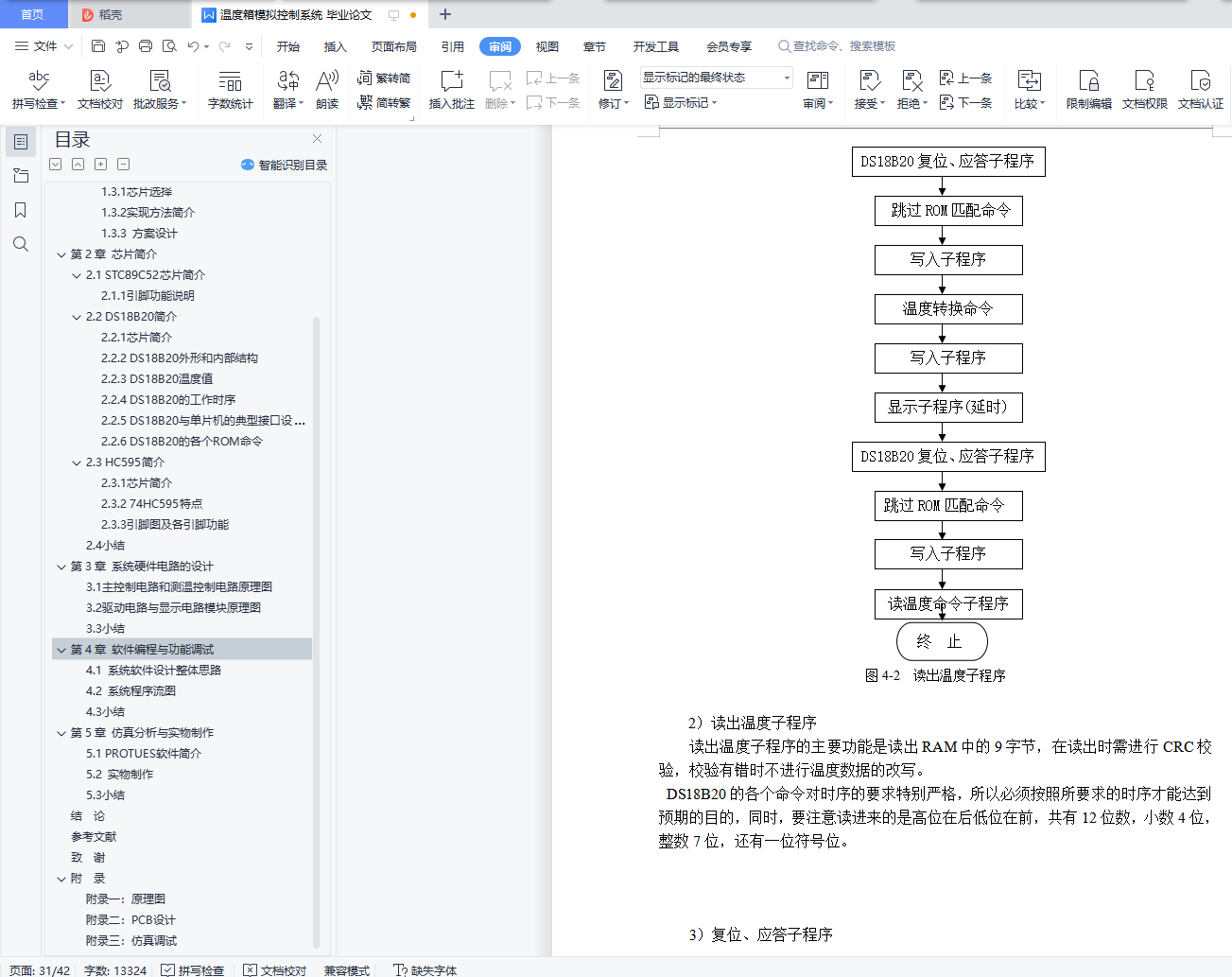This screenshot has width=1232, height=977.
Task: Open the search panel in left sidebar
Action: pyautogui.click(x=21, y=244)
